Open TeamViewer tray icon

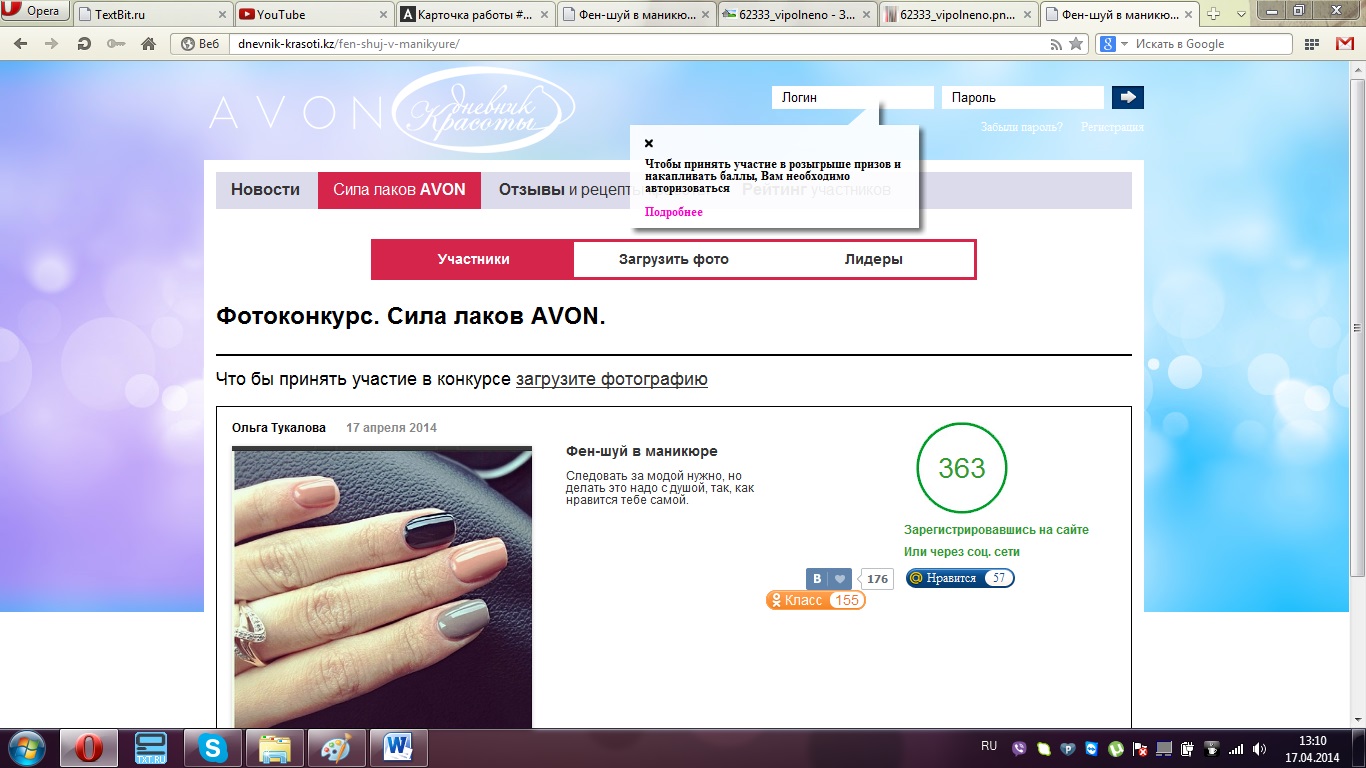click(1091, 748)
